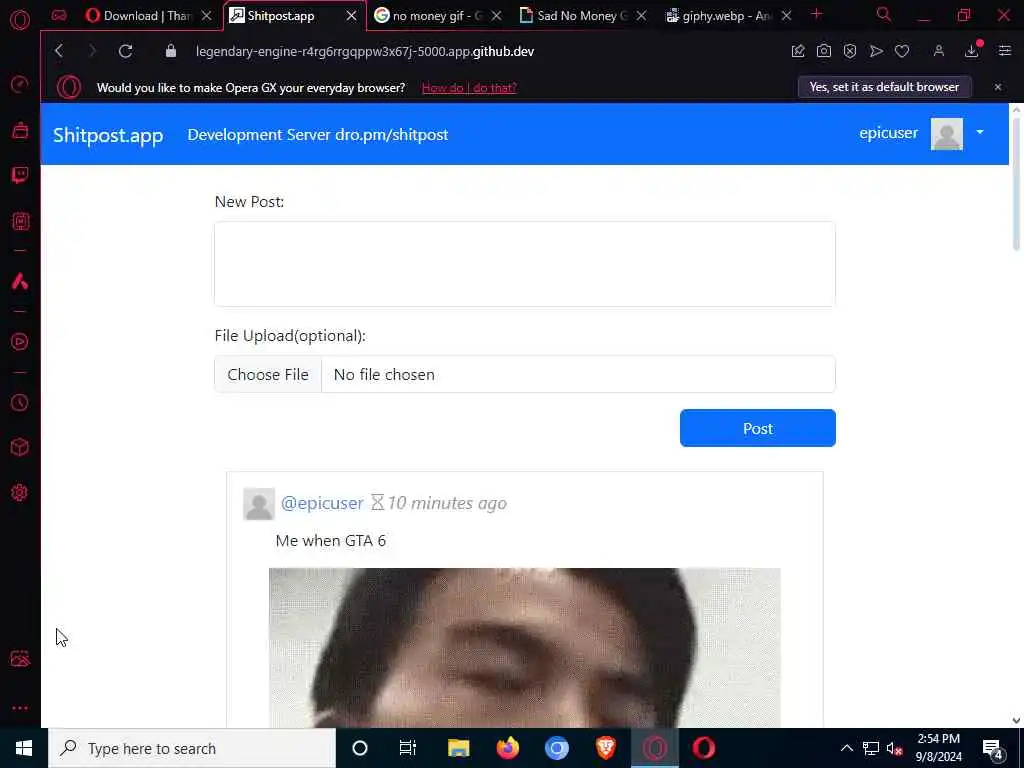Click the Choose File button
Viewport: 1024px width, 768px height.
tap(268, 374)
